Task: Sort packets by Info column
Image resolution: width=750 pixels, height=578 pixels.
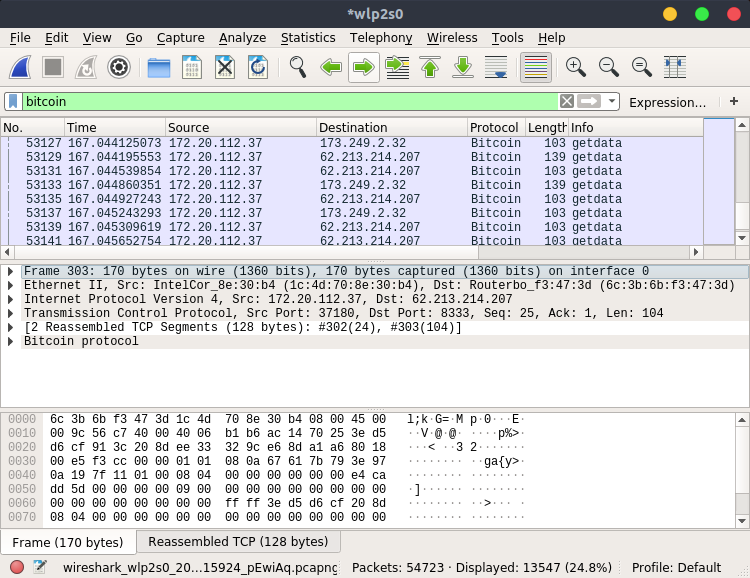Action: 636,128
